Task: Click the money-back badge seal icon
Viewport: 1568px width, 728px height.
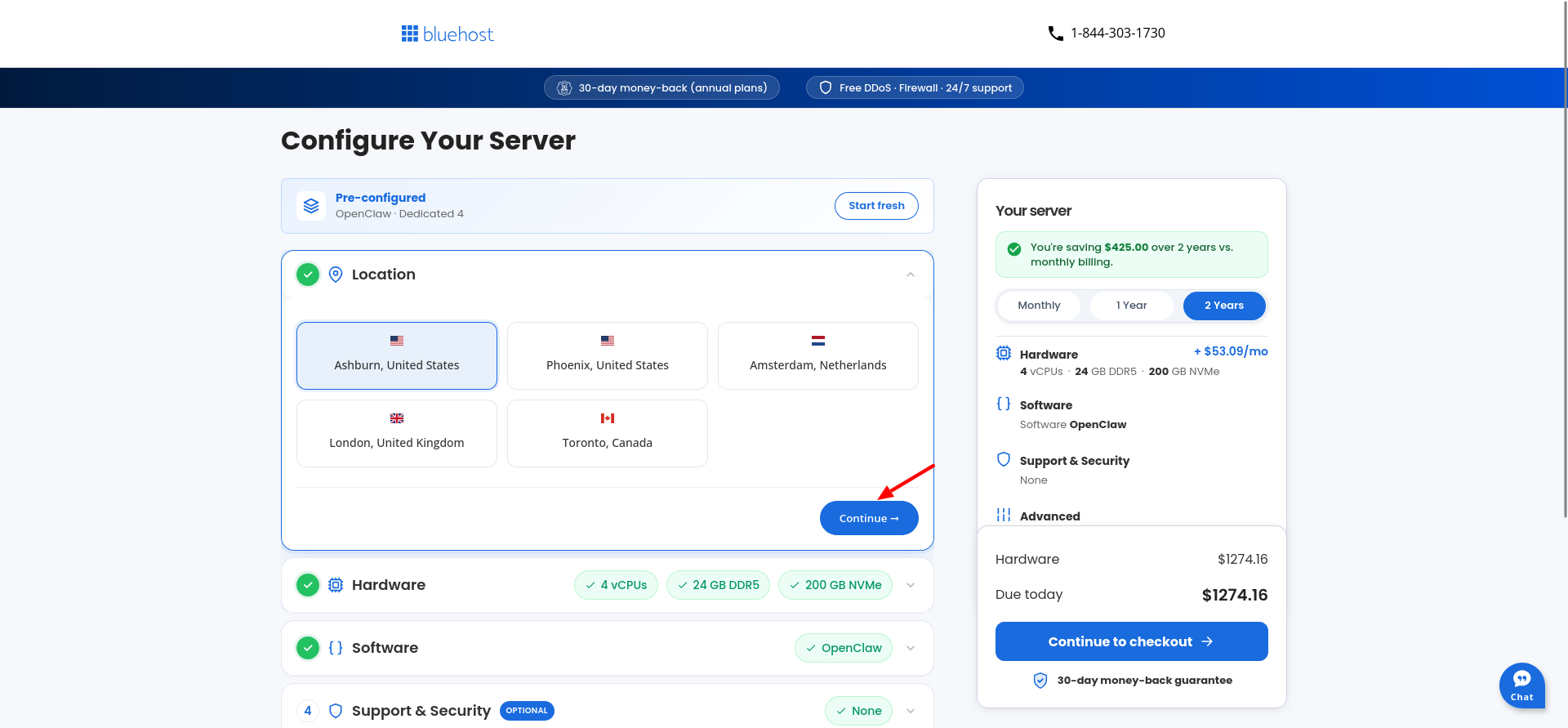Action: [564, 88]
